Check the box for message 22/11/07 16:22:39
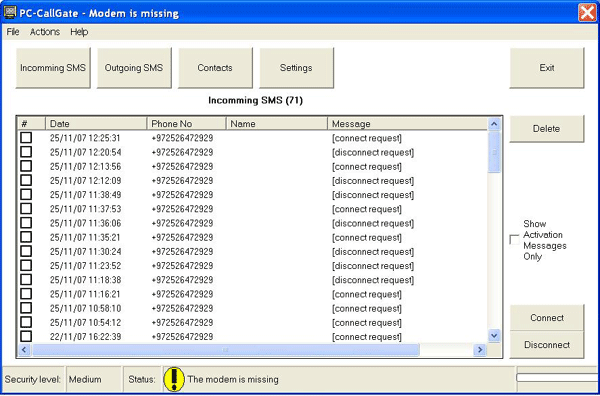The width and height of the screenshot is (600, 396). pos(26,337)
